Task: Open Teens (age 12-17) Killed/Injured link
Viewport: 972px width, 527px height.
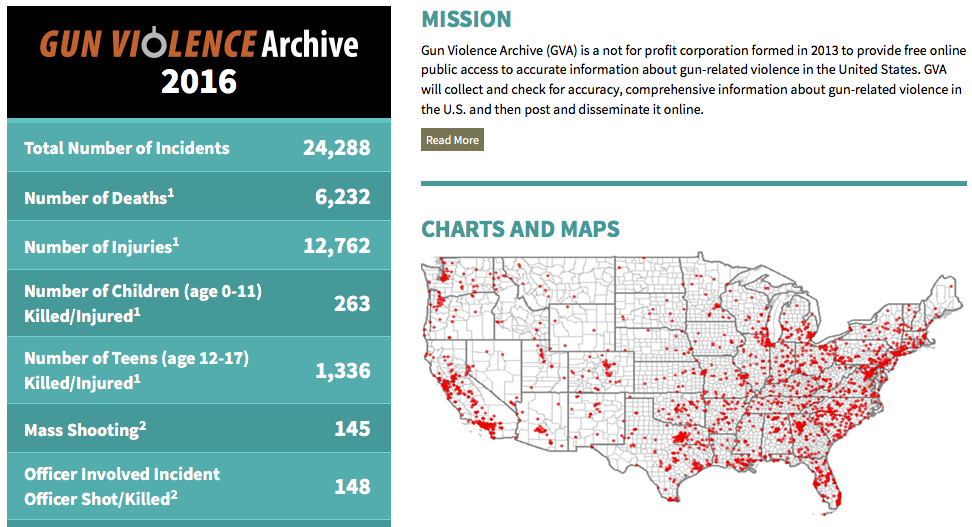Action: coord(136,370)
